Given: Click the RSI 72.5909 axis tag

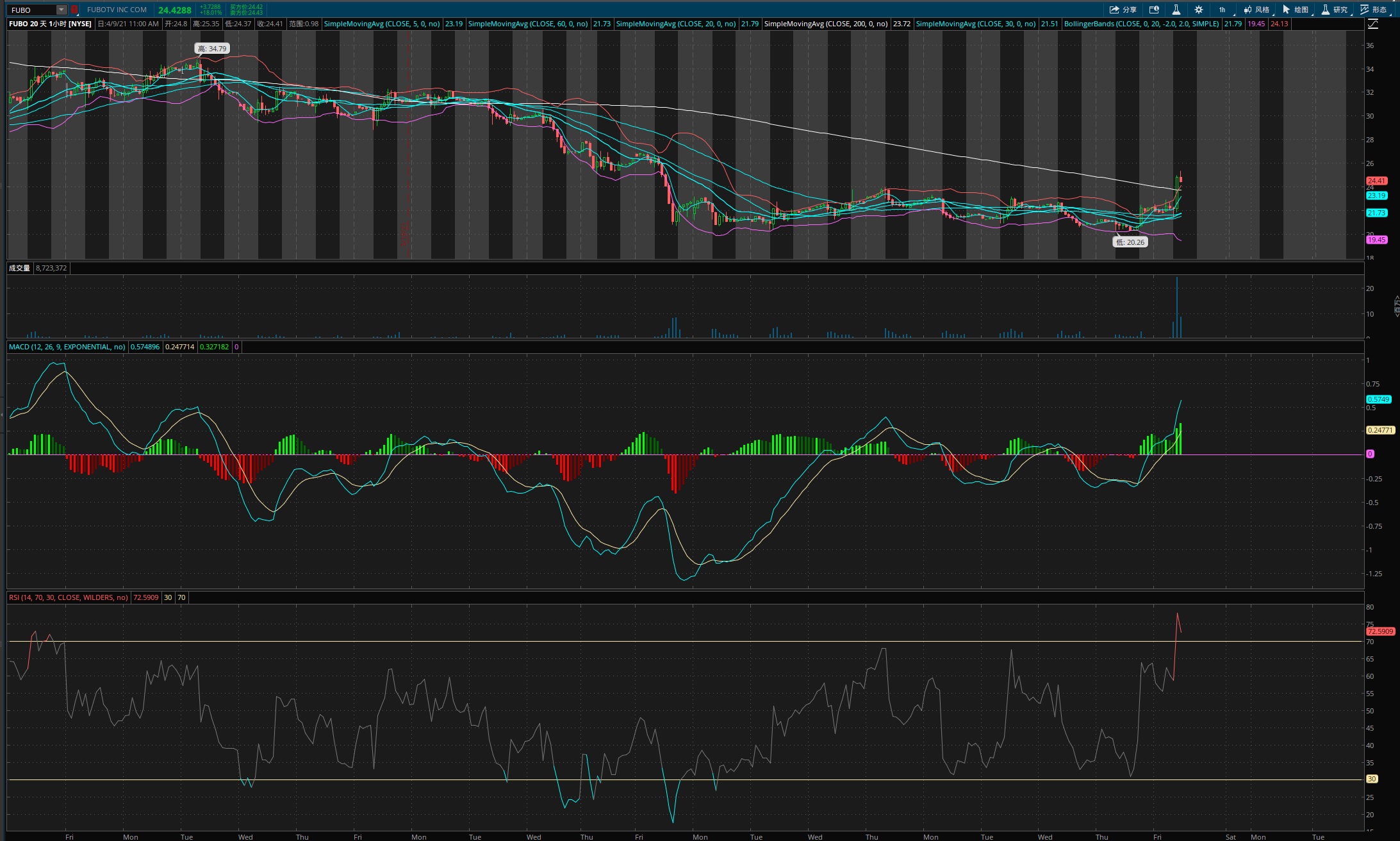Looking at the screenshot, I should click(1381, 631).
